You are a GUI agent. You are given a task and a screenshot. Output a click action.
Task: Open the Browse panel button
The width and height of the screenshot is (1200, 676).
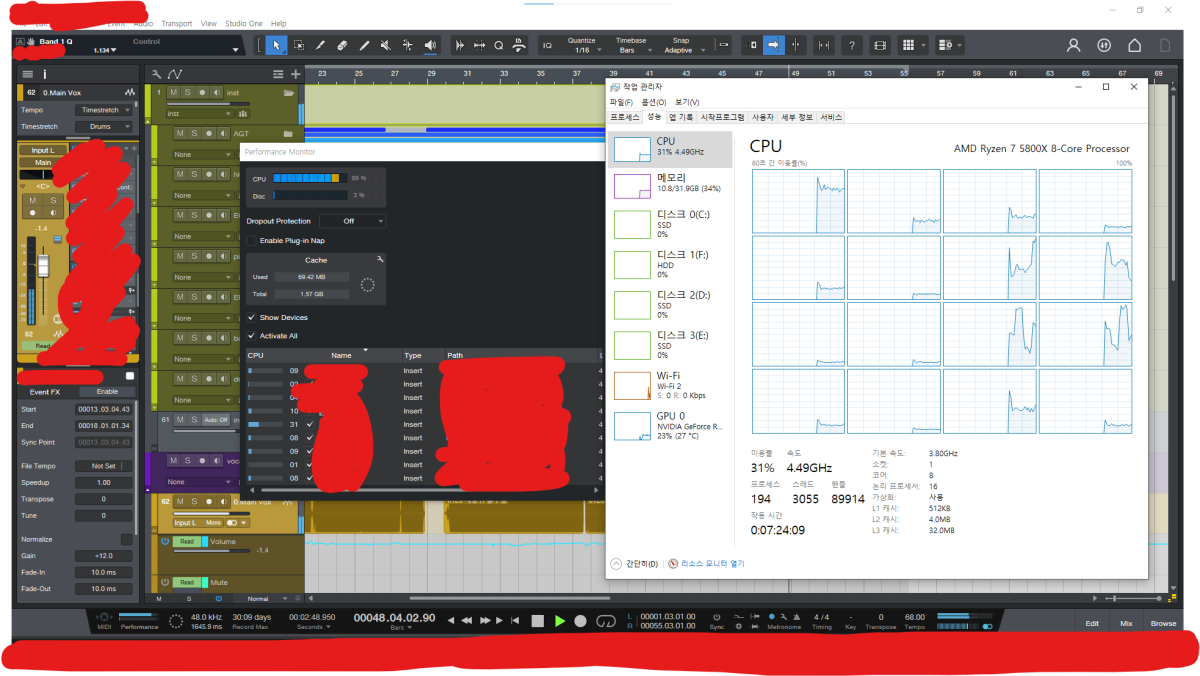pos(1163,623)
